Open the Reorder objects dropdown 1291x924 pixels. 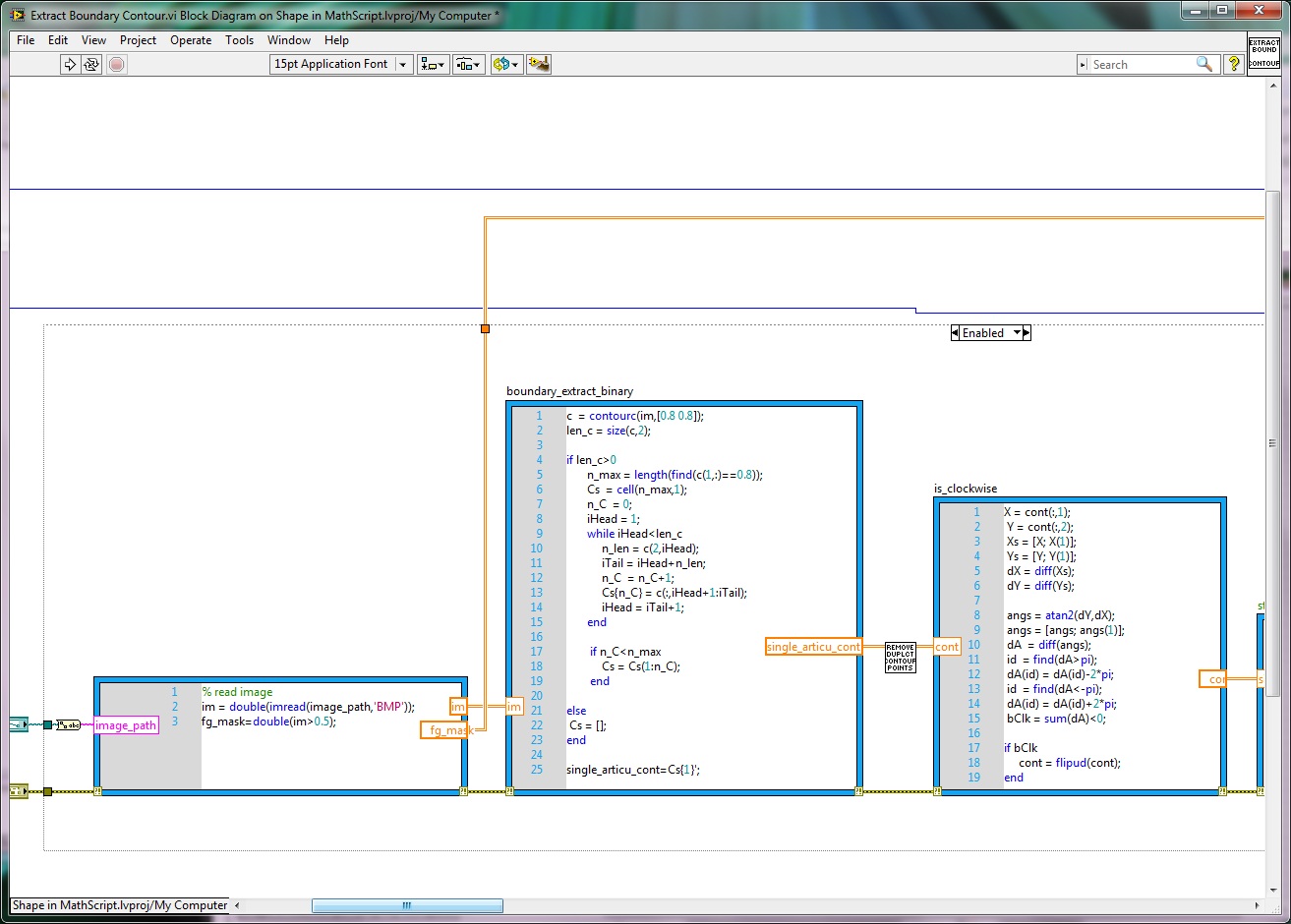506,64
